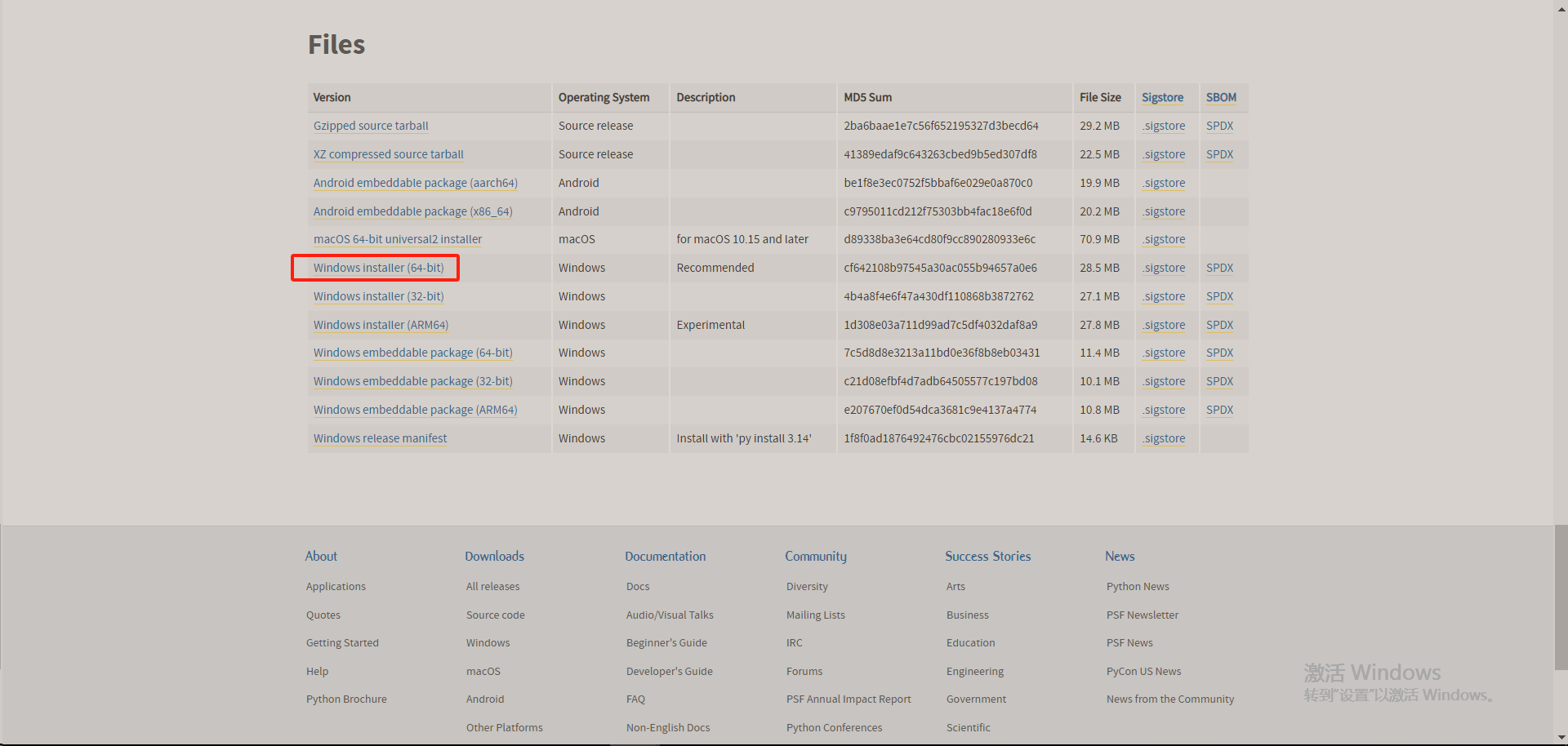Open the Windows release manifest
Screen dimensions: 1568x746
point(380,438)
